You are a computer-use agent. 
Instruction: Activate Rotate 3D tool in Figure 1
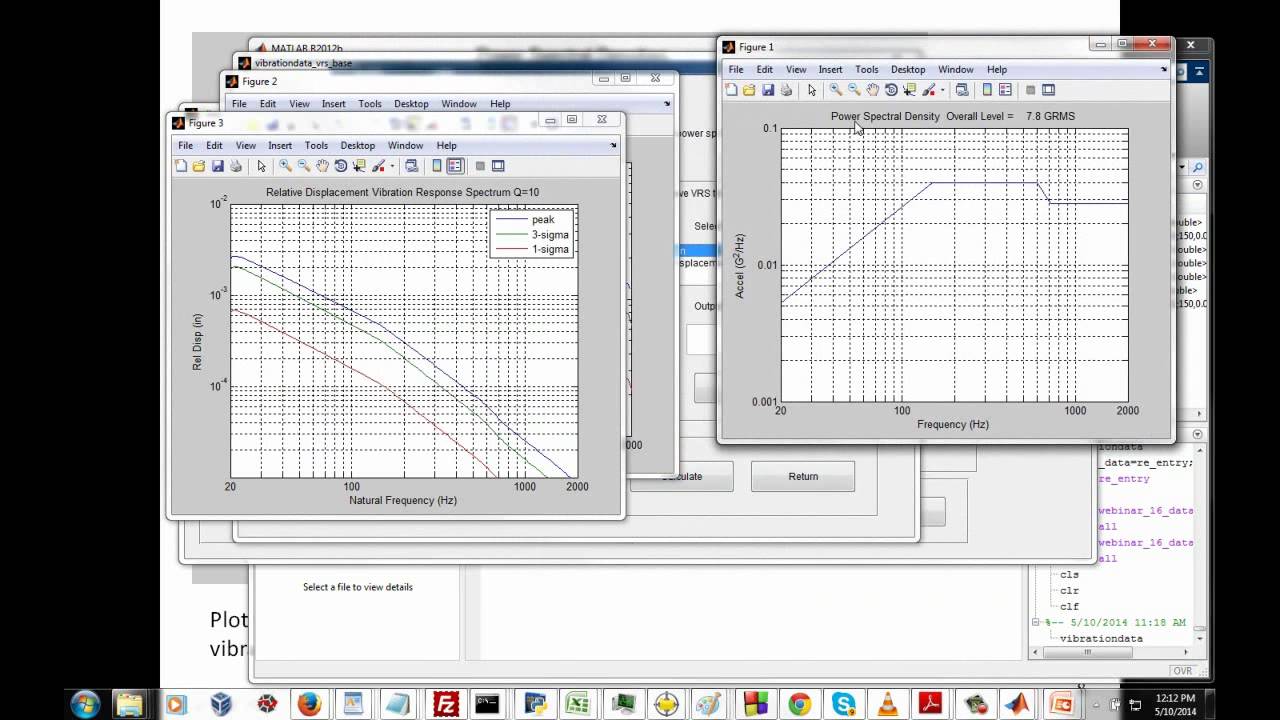pyautogui.click(x=891, y=90)
